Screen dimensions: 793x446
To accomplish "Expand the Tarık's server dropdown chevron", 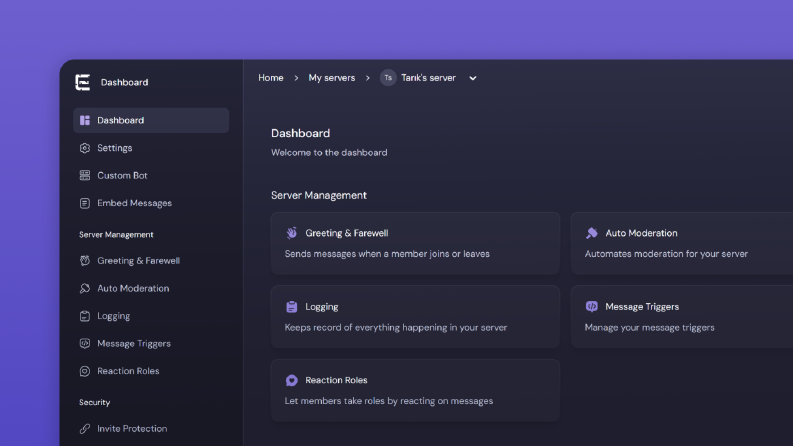I will tap(472, 78).
